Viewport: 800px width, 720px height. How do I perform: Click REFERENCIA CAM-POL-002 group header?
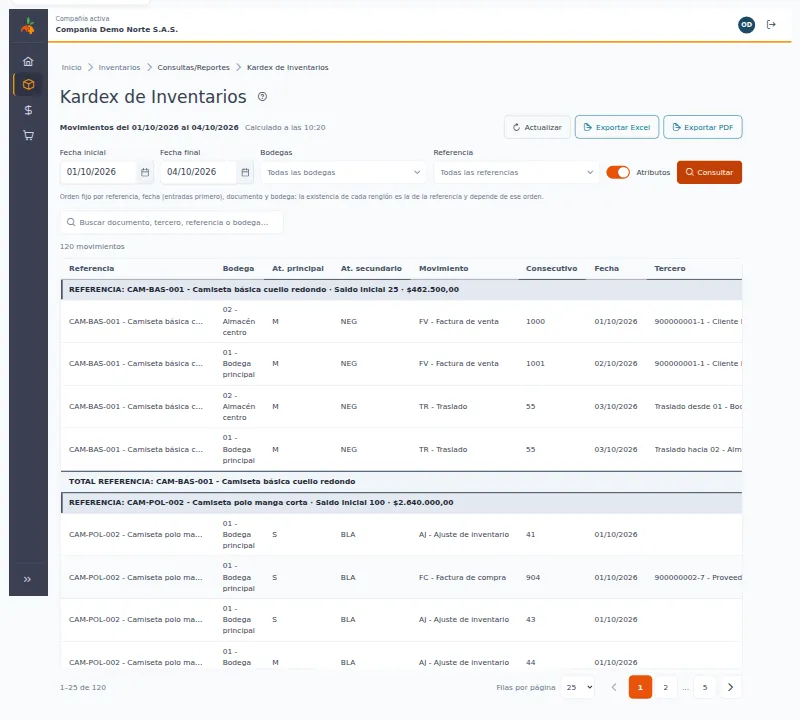tap(401, 503)
